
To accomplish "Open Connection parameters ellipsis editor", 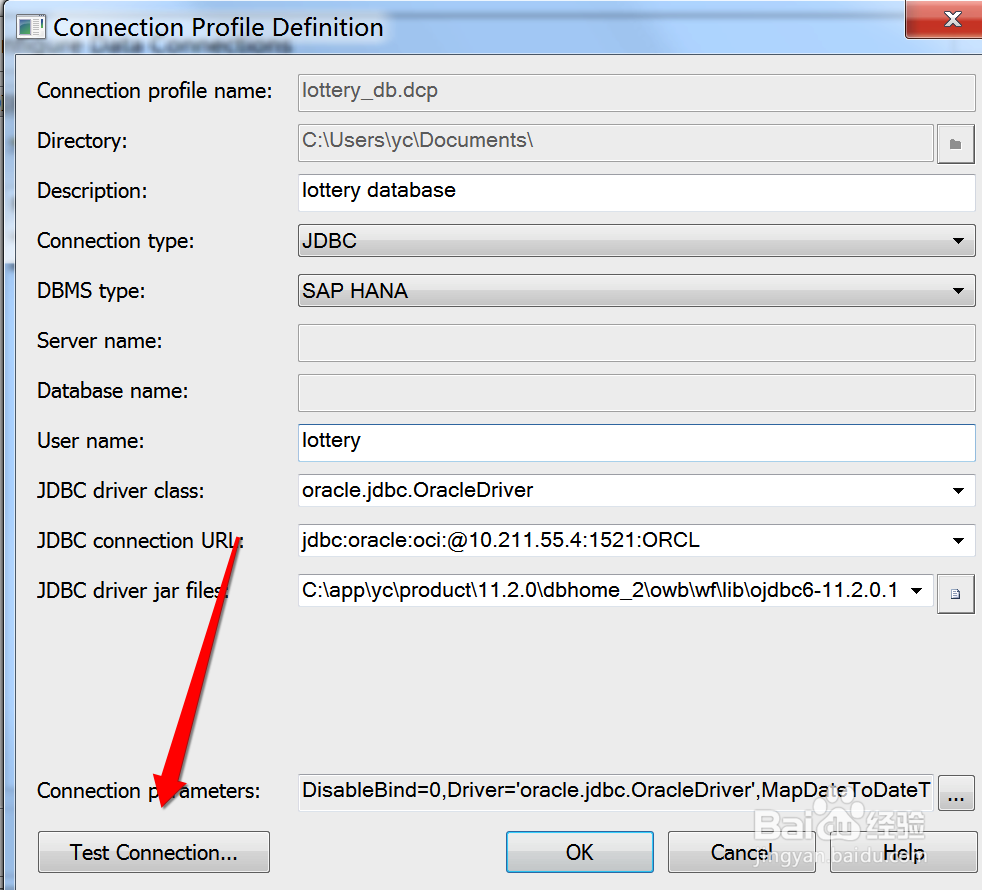I will pos(955,794).
